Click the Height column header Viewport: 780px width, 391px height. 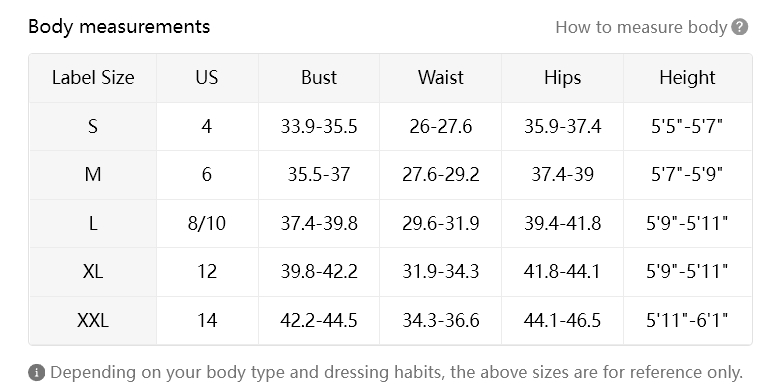(x=687, y=78)
